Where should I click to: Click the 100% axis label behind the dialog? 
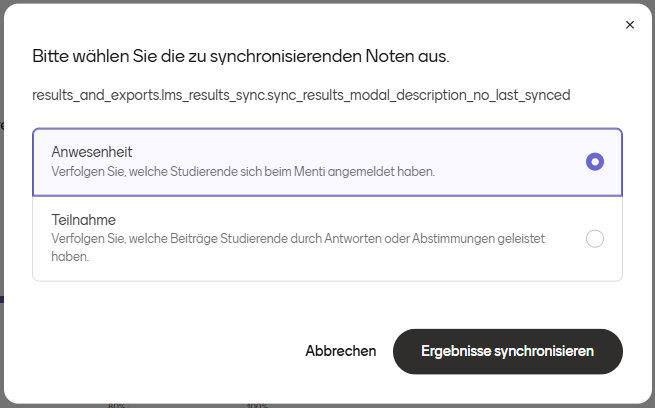(x=257, y=405)
